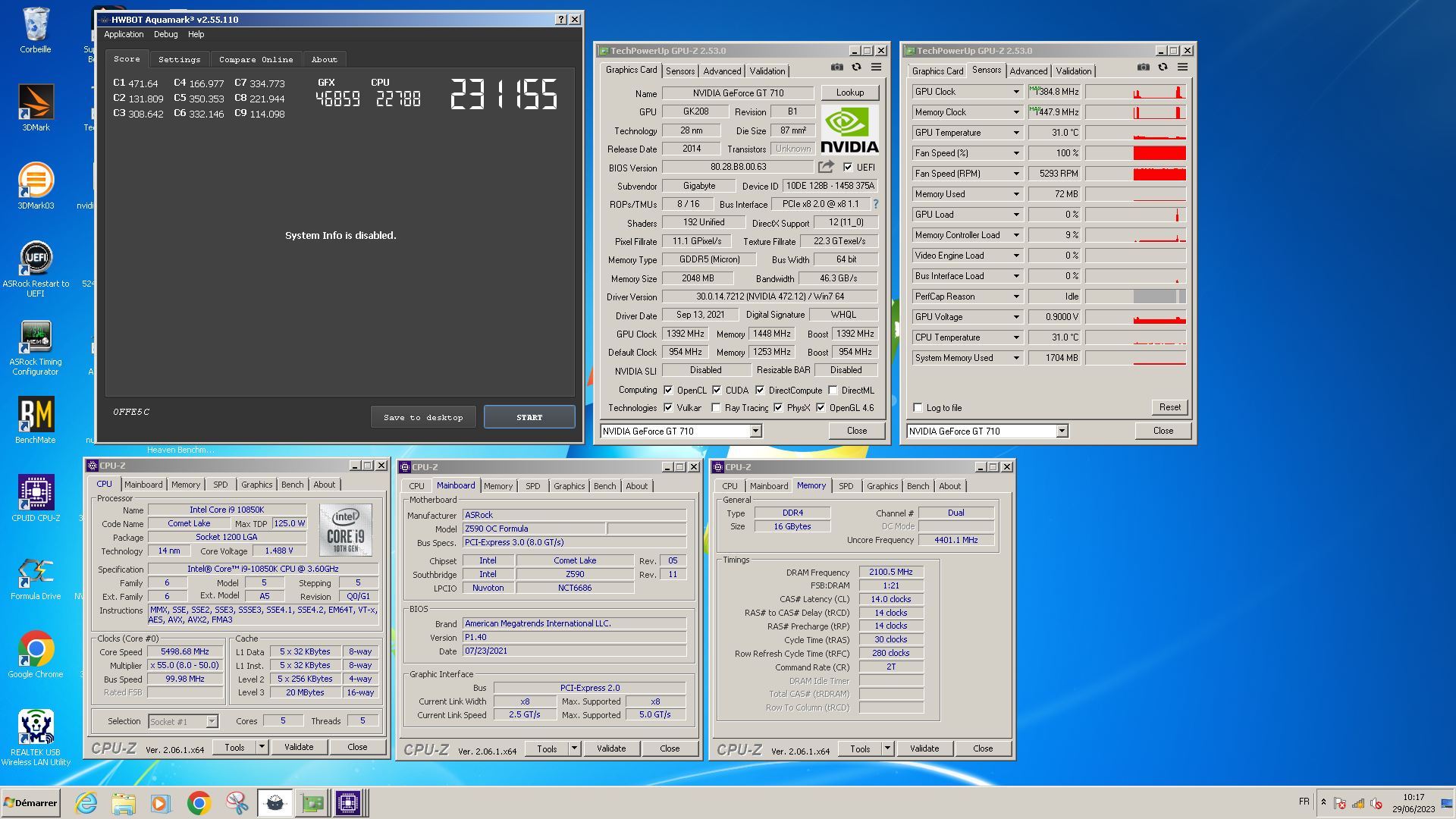Open Windows Media Player taskbar icon
Screen dimensions: 1456x819
pyautogui.click(x=160, y=803)
